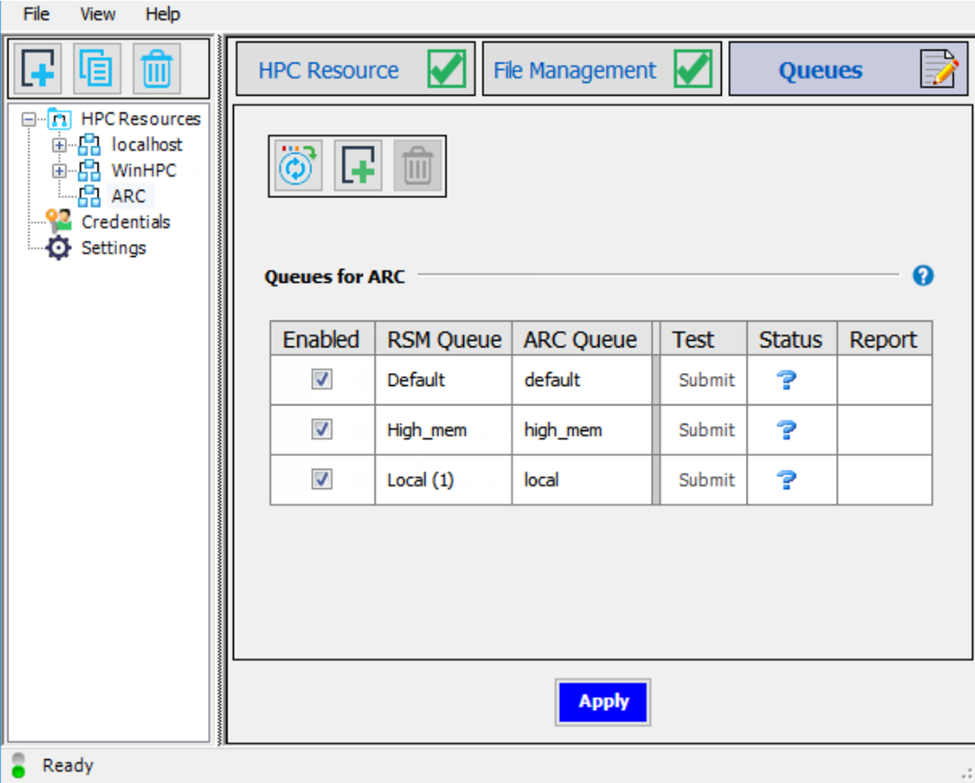Switch to the File Management tab
Screen dimensions: 975x783
[x=574, y=69]
